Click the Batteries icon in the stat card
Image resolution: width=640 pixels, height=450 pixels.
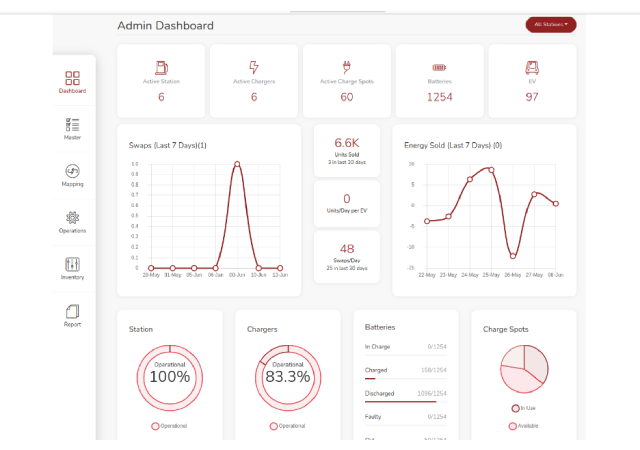439,67
